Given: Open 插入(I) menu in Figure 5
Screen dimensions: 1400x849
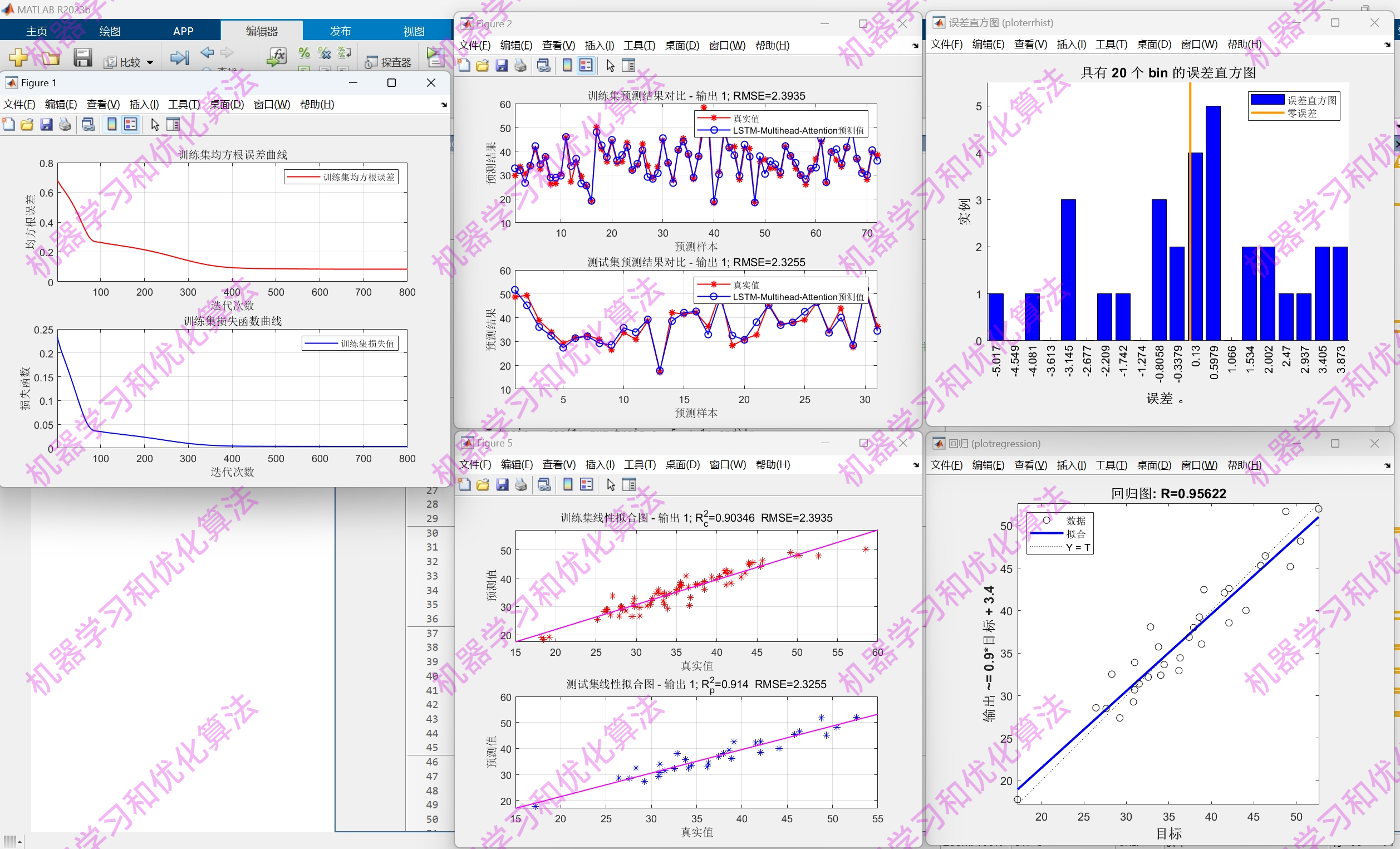Looking at the screenshot, I should pyautogui.click(x=600, y=464).
